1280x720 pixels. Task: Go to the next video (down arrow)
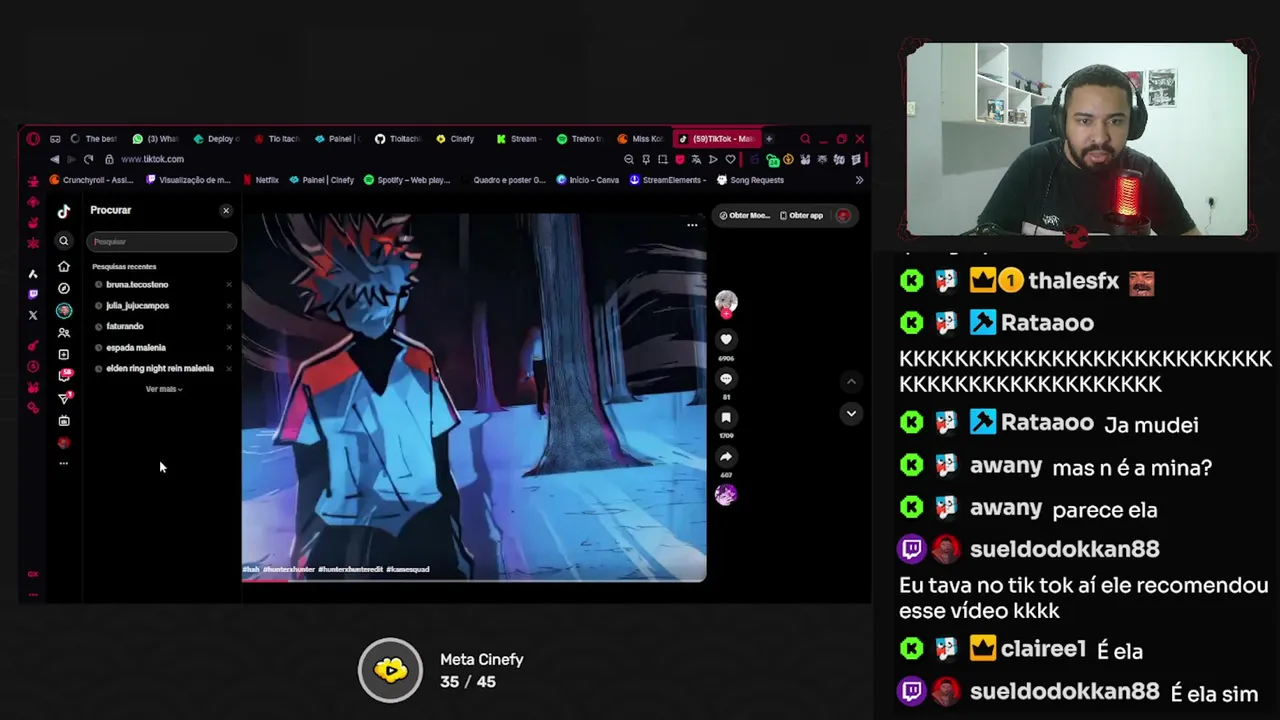tap(851, 413)
